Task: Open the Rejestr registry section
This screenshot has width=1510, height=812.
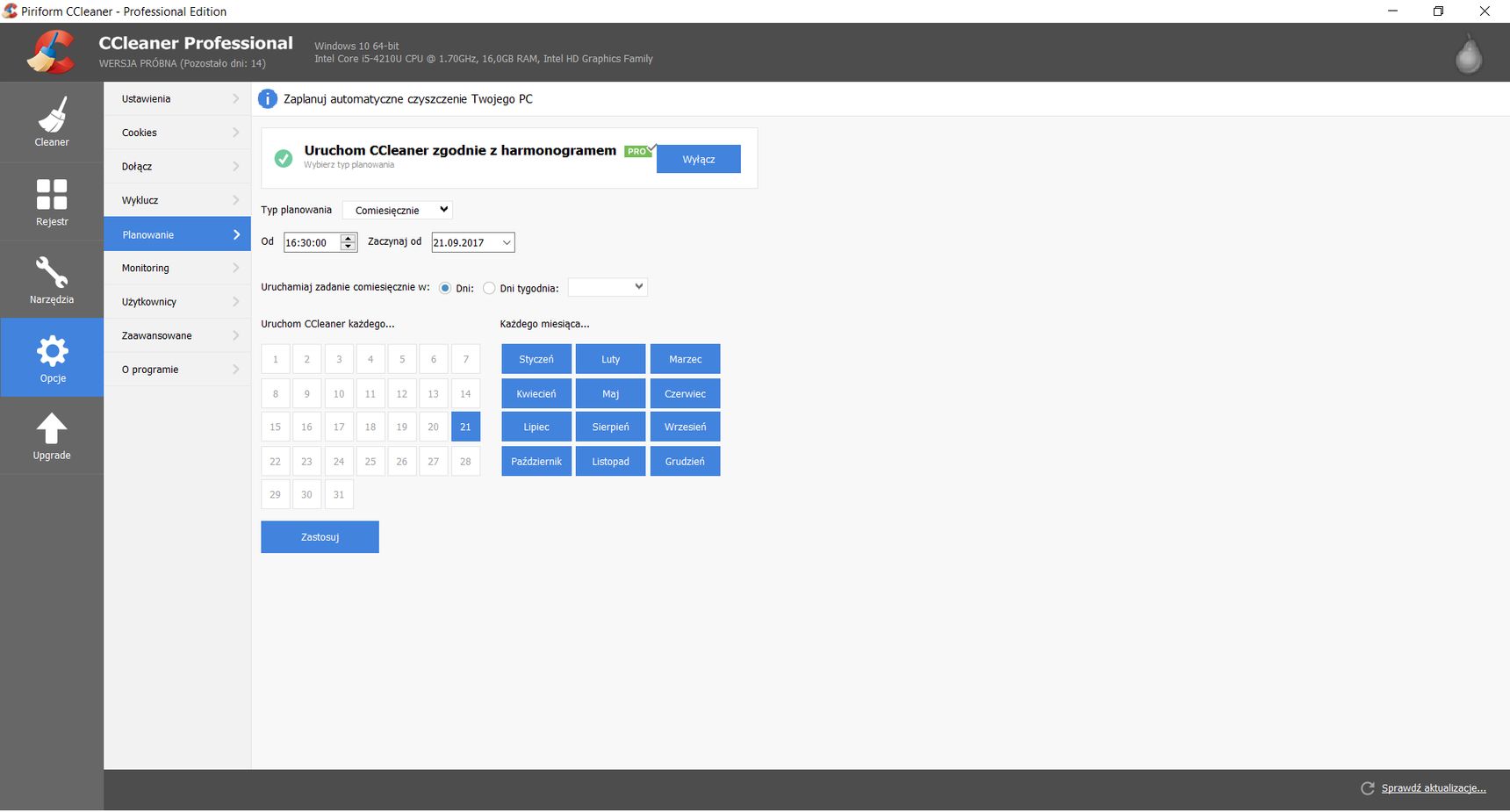Action: coord(52,202)
